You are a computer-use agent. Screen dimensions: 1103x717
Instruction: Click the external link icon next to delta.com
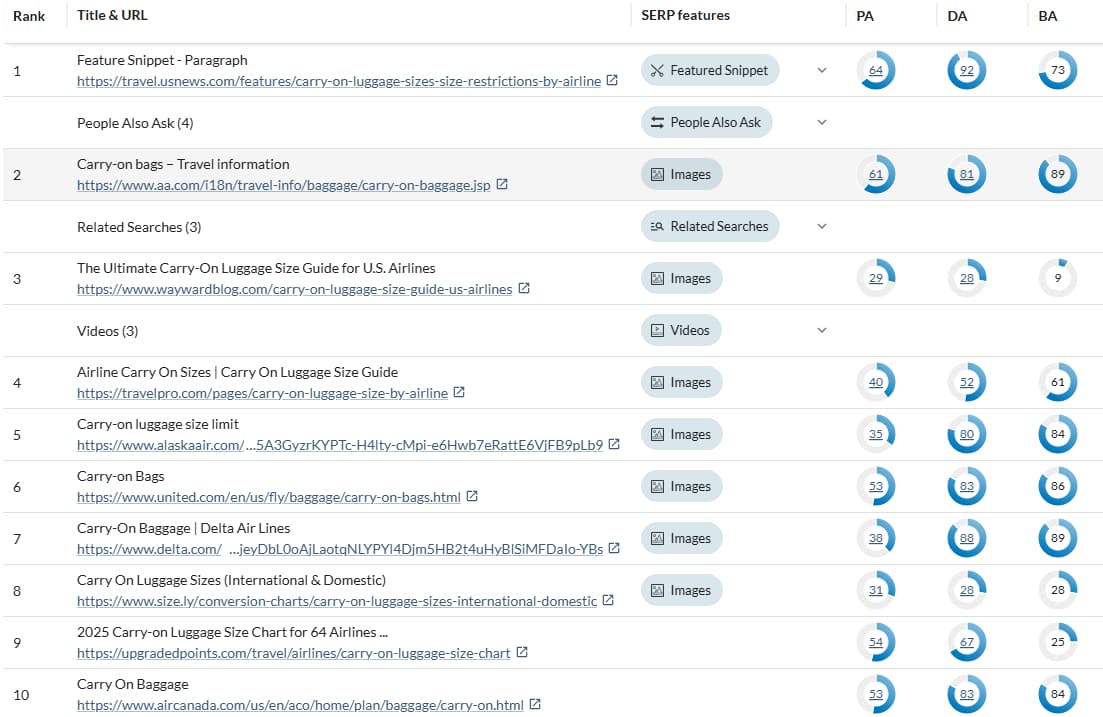614,548
